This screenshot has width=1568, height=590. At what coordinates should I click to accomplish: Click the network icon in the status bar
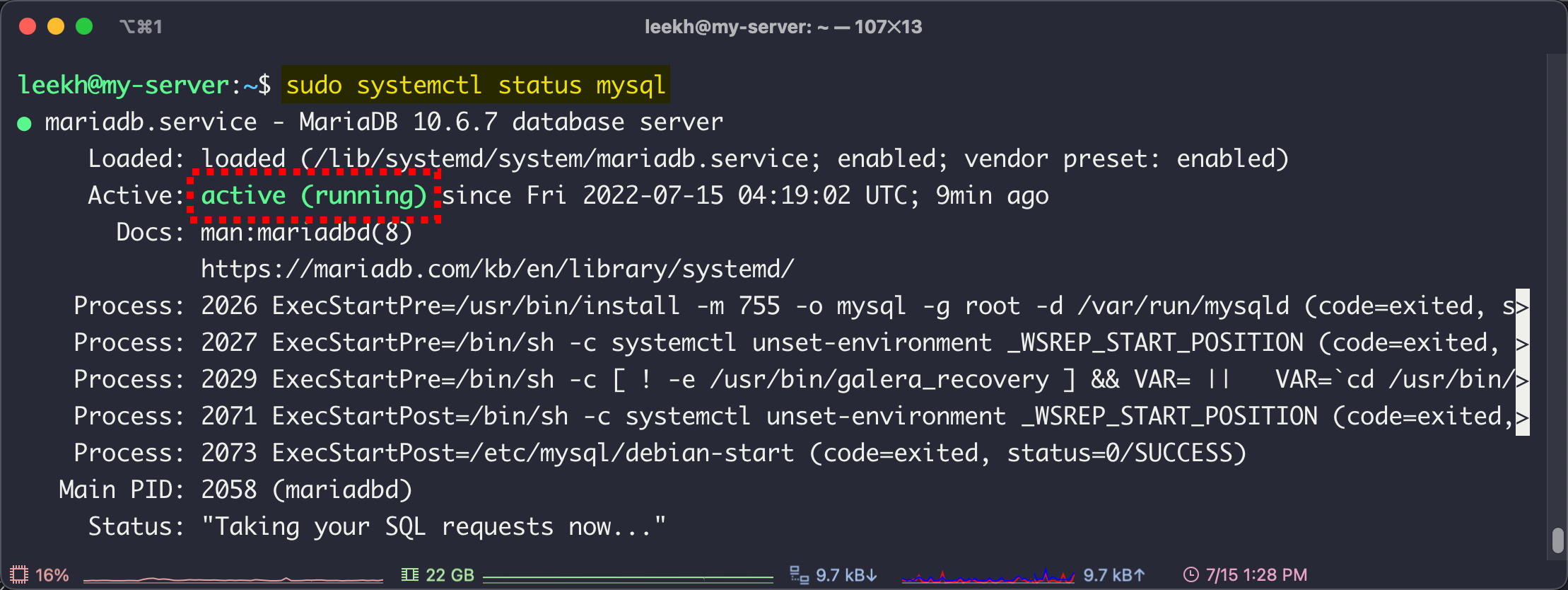click(x=800, y=575)
